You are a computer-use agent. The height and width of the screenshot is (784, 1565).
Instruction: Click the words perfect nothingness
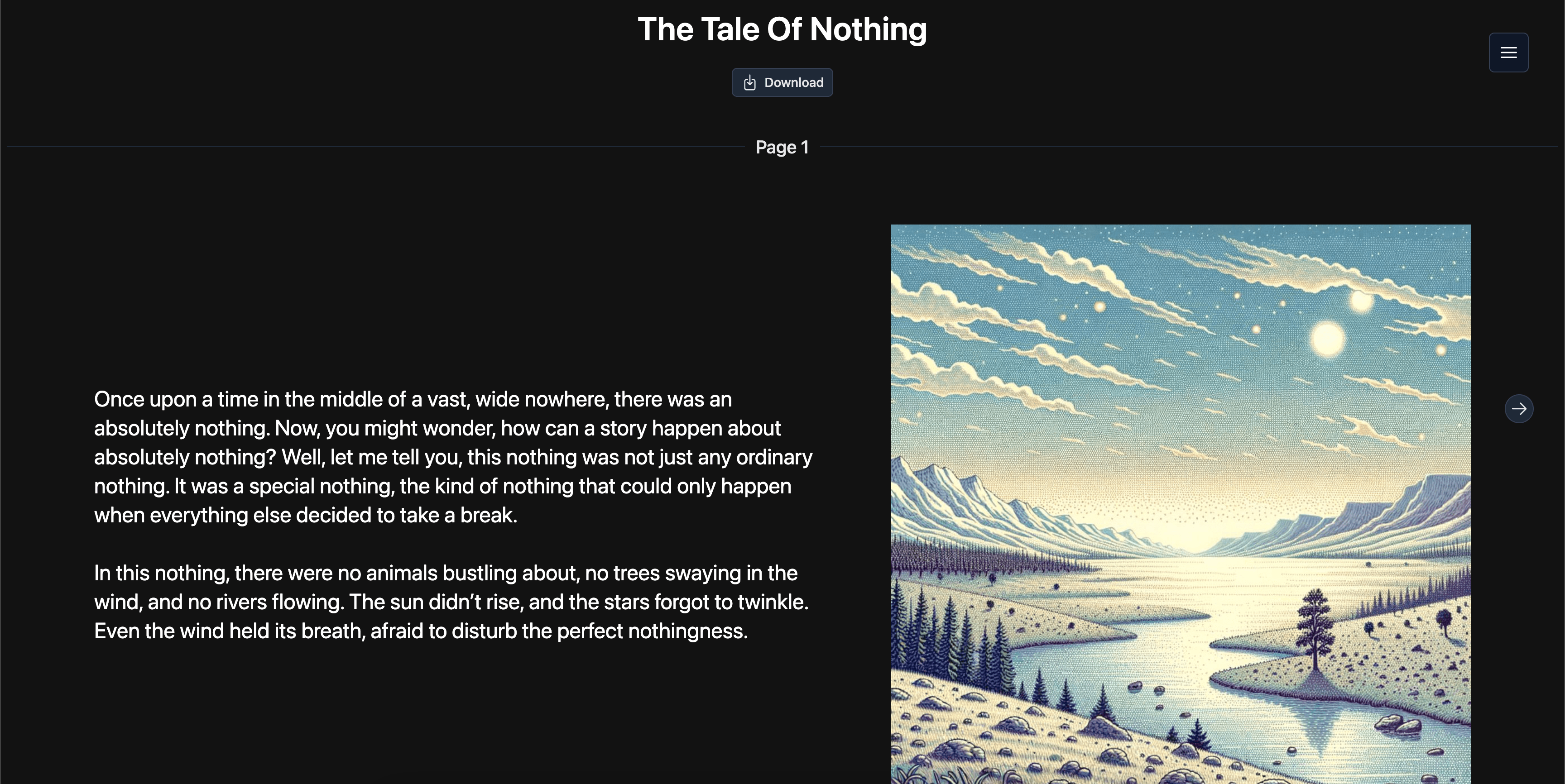(x=652, y=631)
